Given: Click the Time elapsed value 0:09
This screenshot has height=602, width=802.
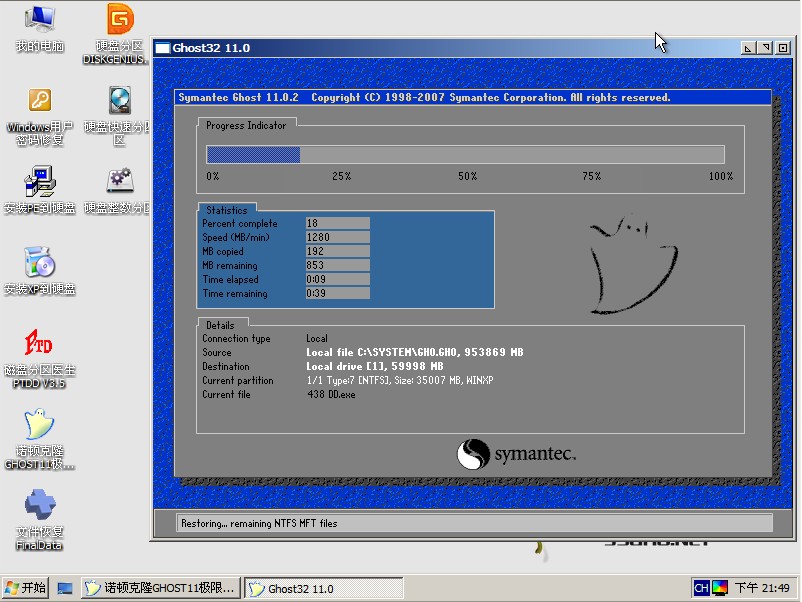Looking at the screenshot, I should pos(338,279).
